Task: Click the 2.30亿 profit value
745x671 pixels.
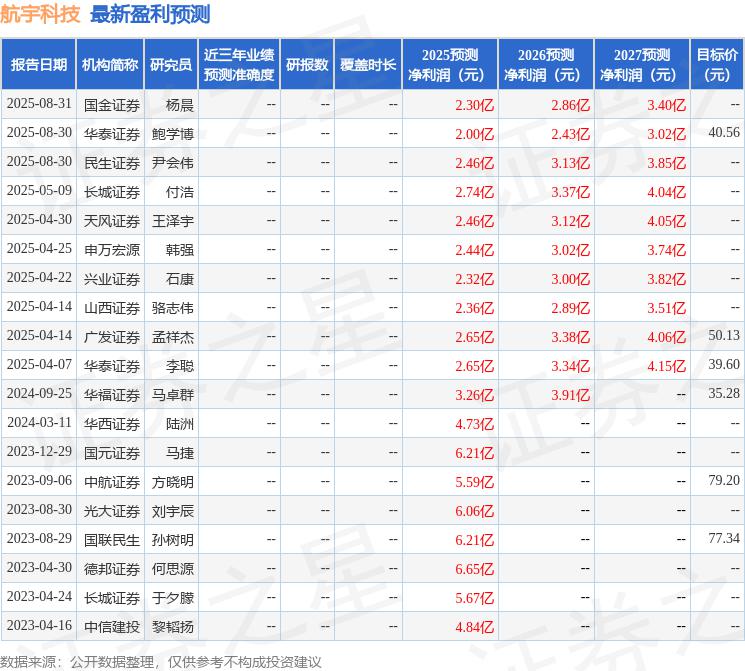Action: click(474, 105)
